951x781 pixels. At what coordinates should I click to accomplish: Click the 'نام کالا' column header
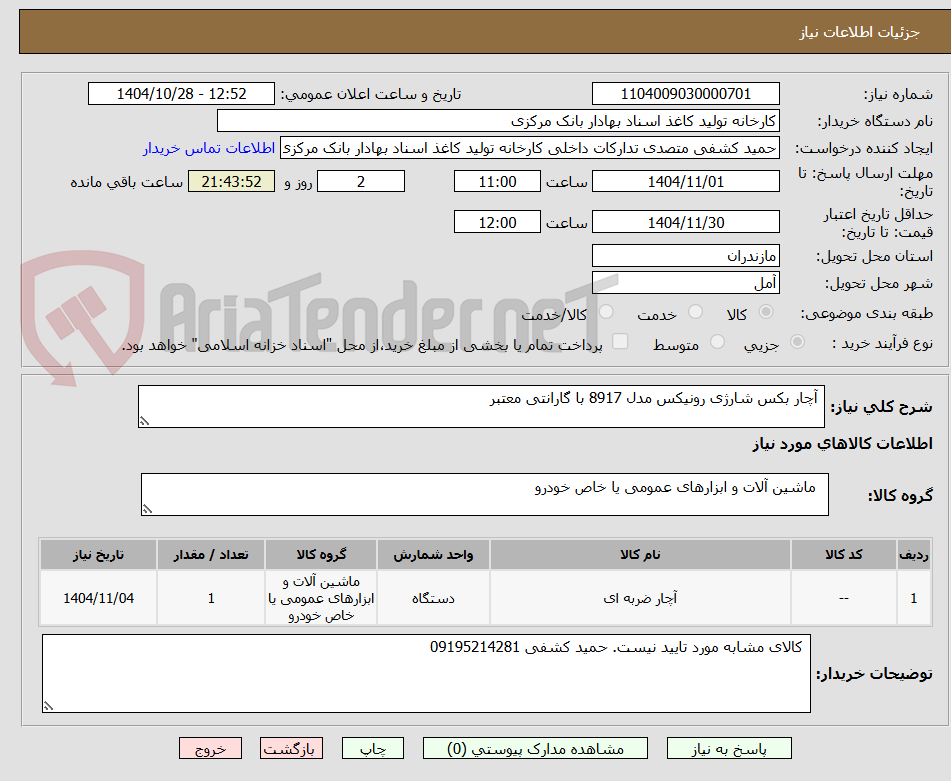640,554
